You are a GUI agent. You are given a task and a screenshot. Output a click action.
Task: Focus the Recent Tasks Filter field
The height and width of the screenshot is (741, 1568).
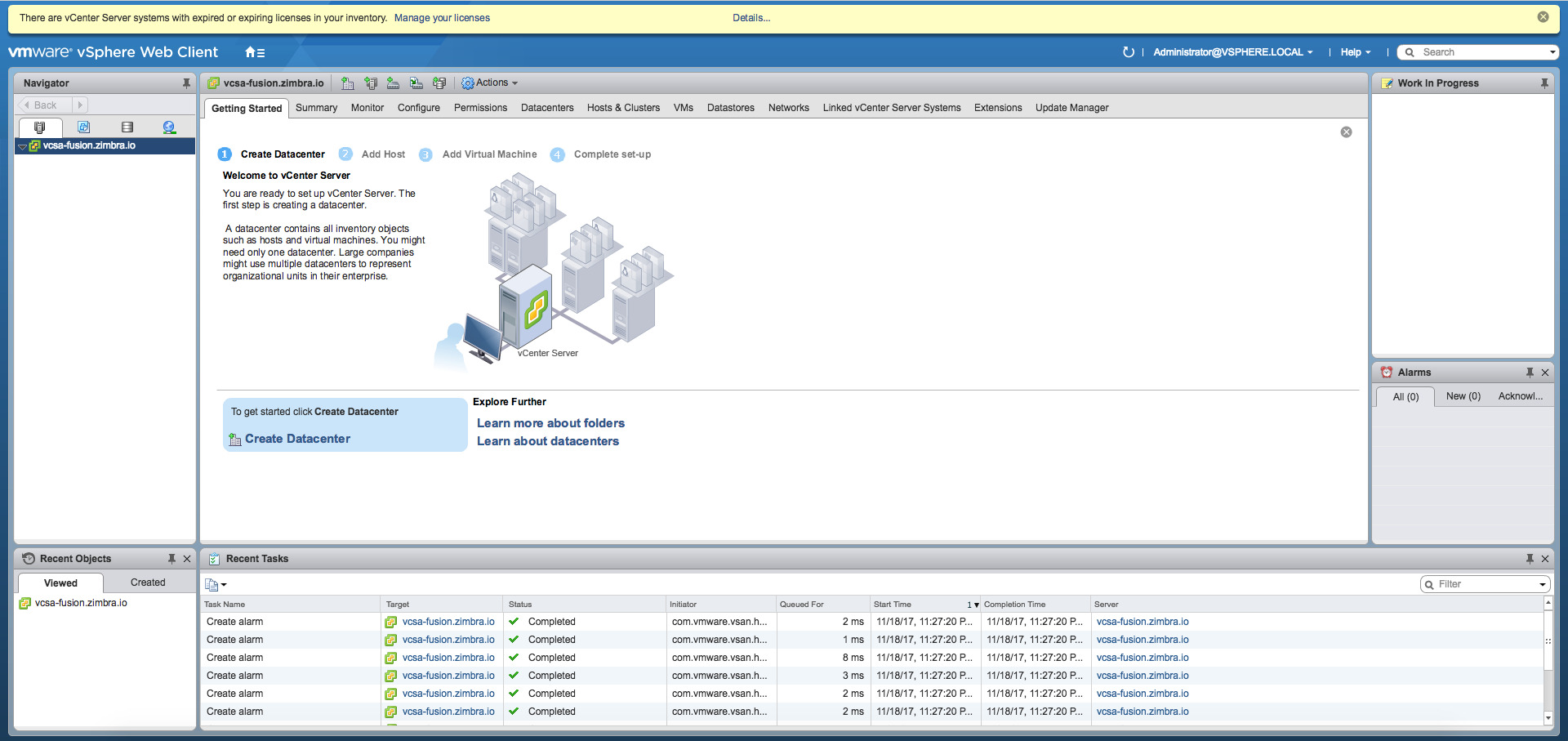click(x=1486, y=584)
